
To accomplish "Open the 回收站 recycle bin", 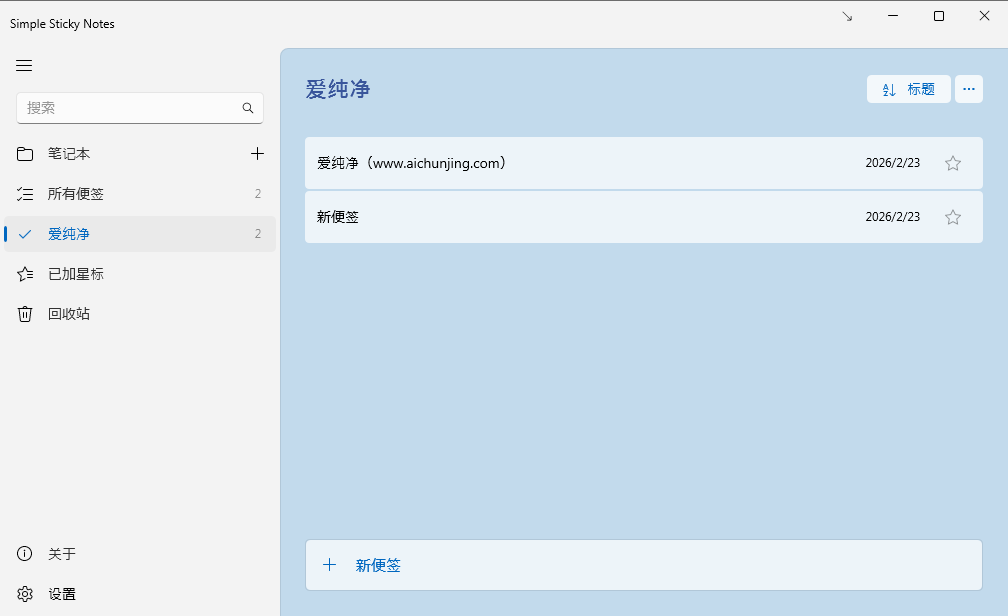I will point(69,314).
